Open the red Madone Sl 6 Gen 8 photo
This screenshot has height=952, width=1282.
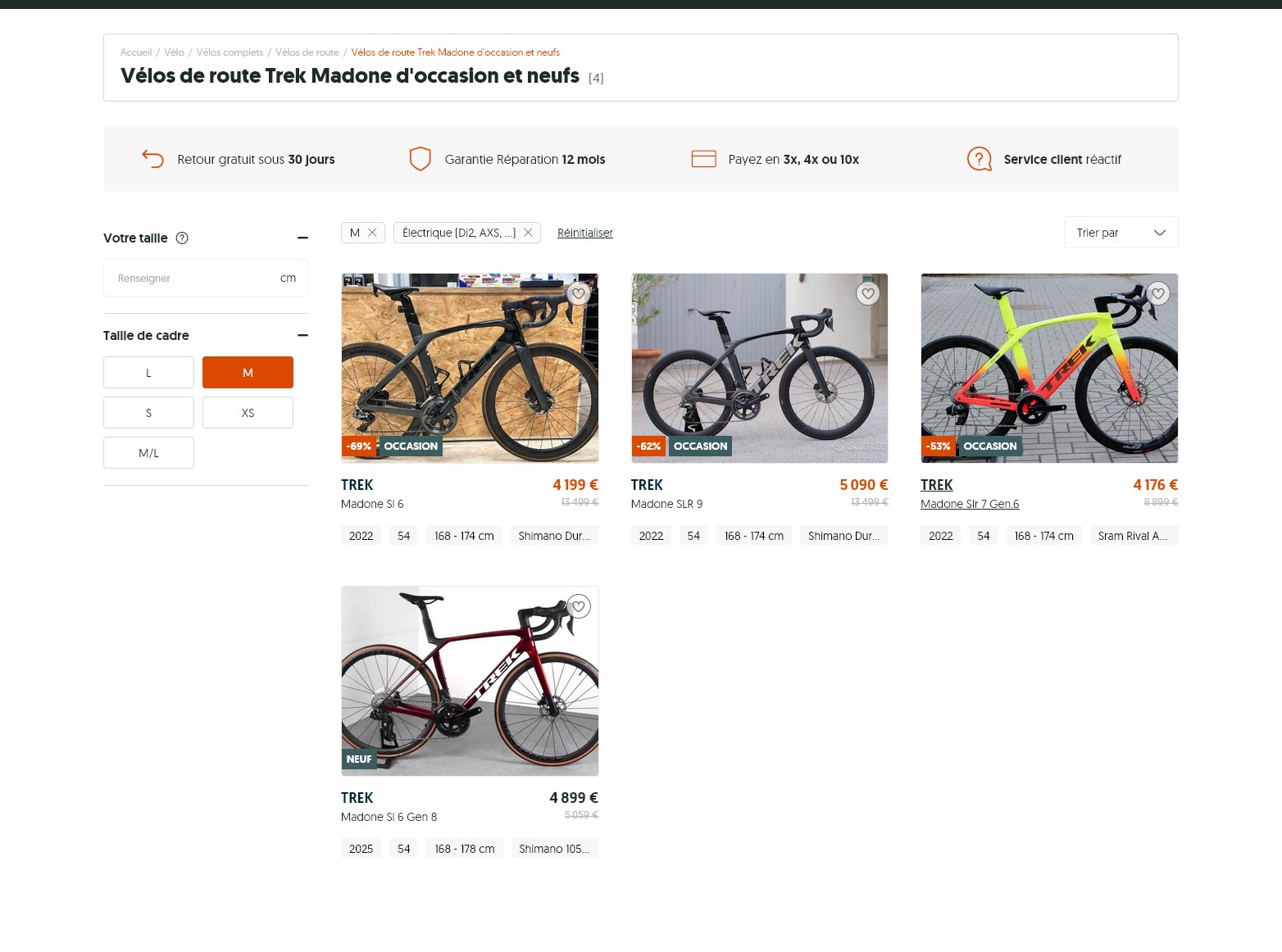(x=470, y=681)
